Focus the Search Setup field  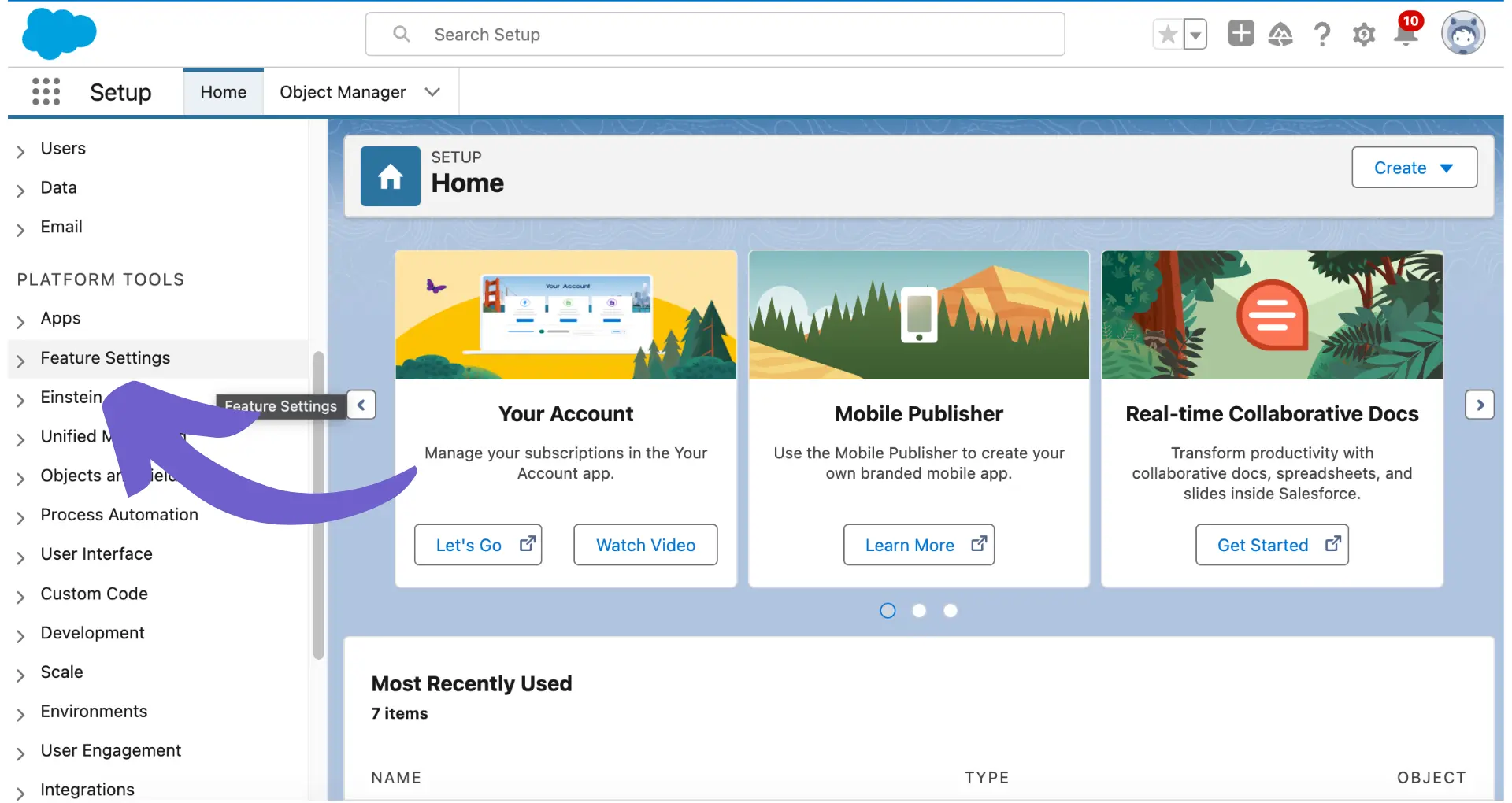point(715,35)
